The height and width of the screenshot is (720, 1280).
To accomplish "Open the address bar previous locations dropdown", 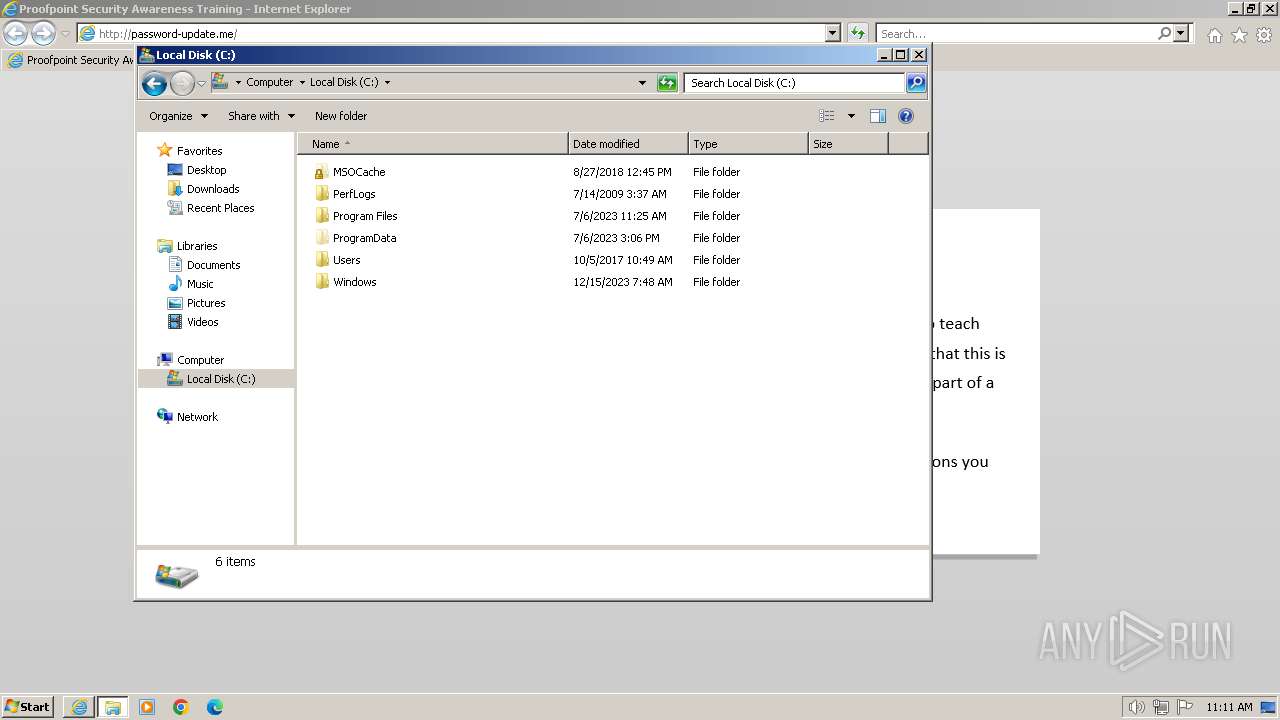I will (x=642, y=83).
